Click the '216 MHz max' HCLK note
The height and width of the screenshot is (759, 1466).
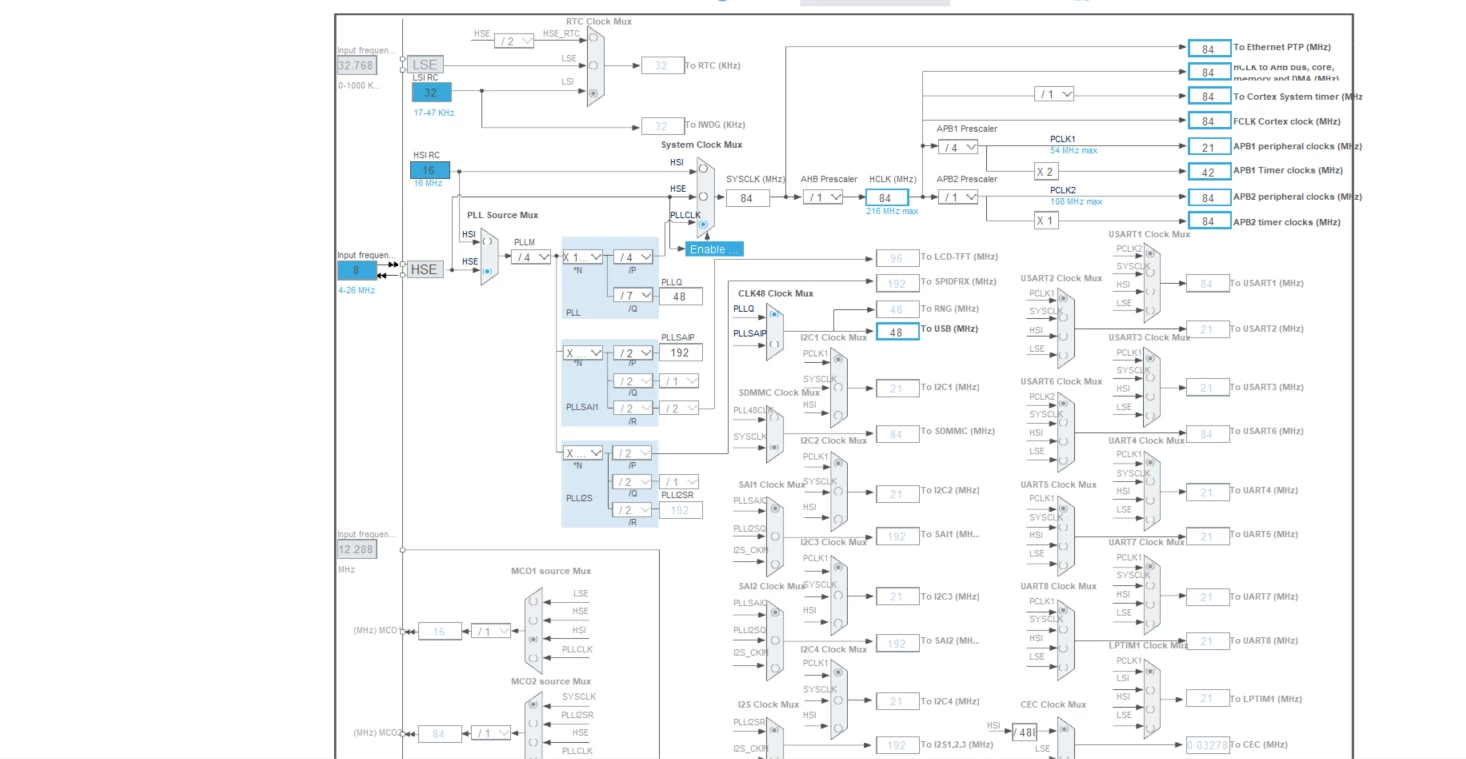892,211
